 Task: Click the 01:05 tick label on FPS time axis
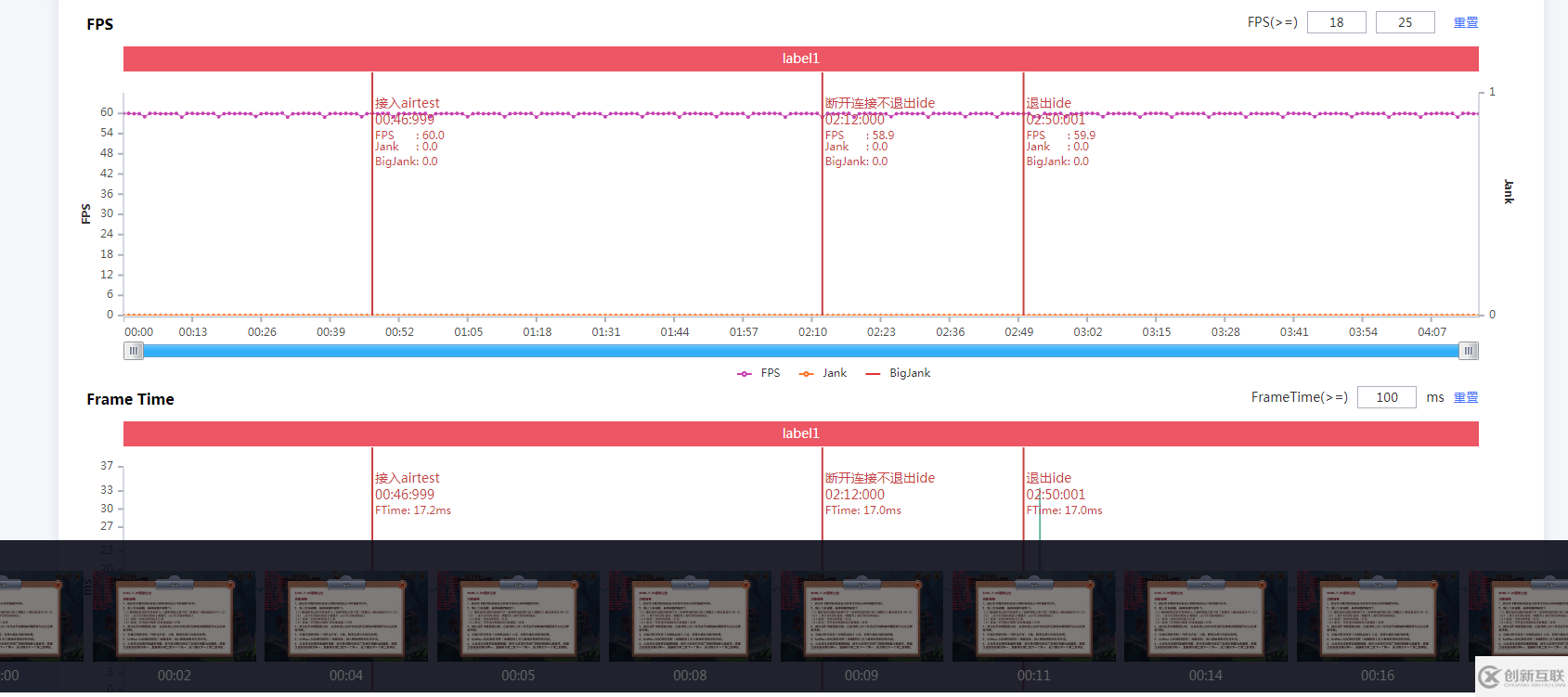coord(468,332)
